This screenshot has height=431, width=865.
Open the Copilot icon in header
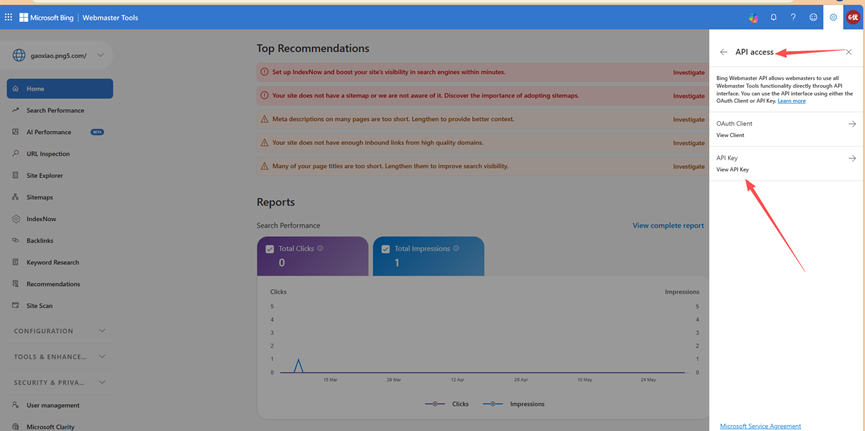pos(753,18)
